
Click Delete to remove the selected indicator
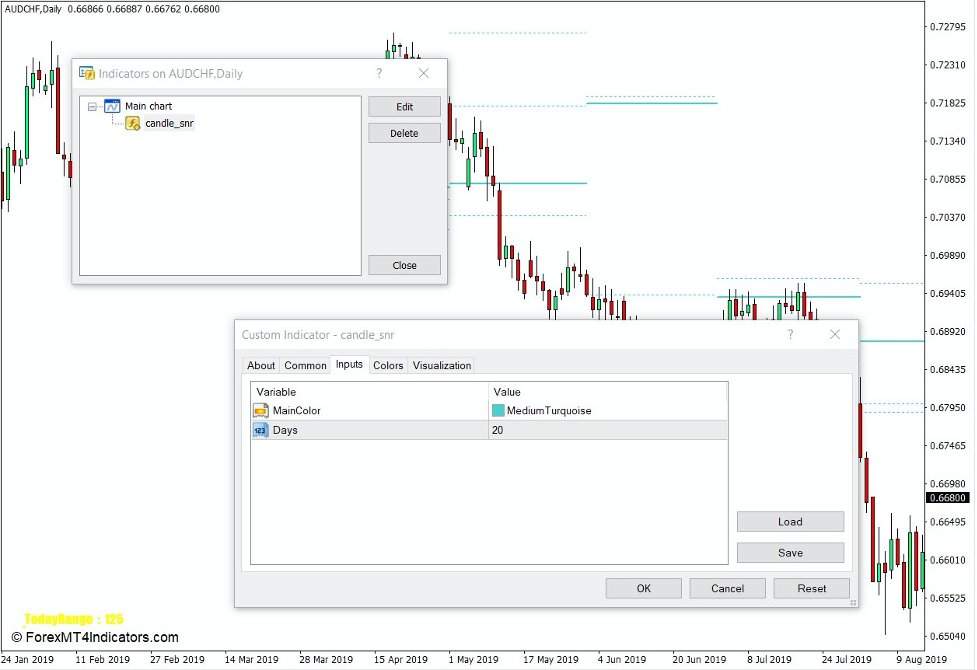[x=404, y=132]
